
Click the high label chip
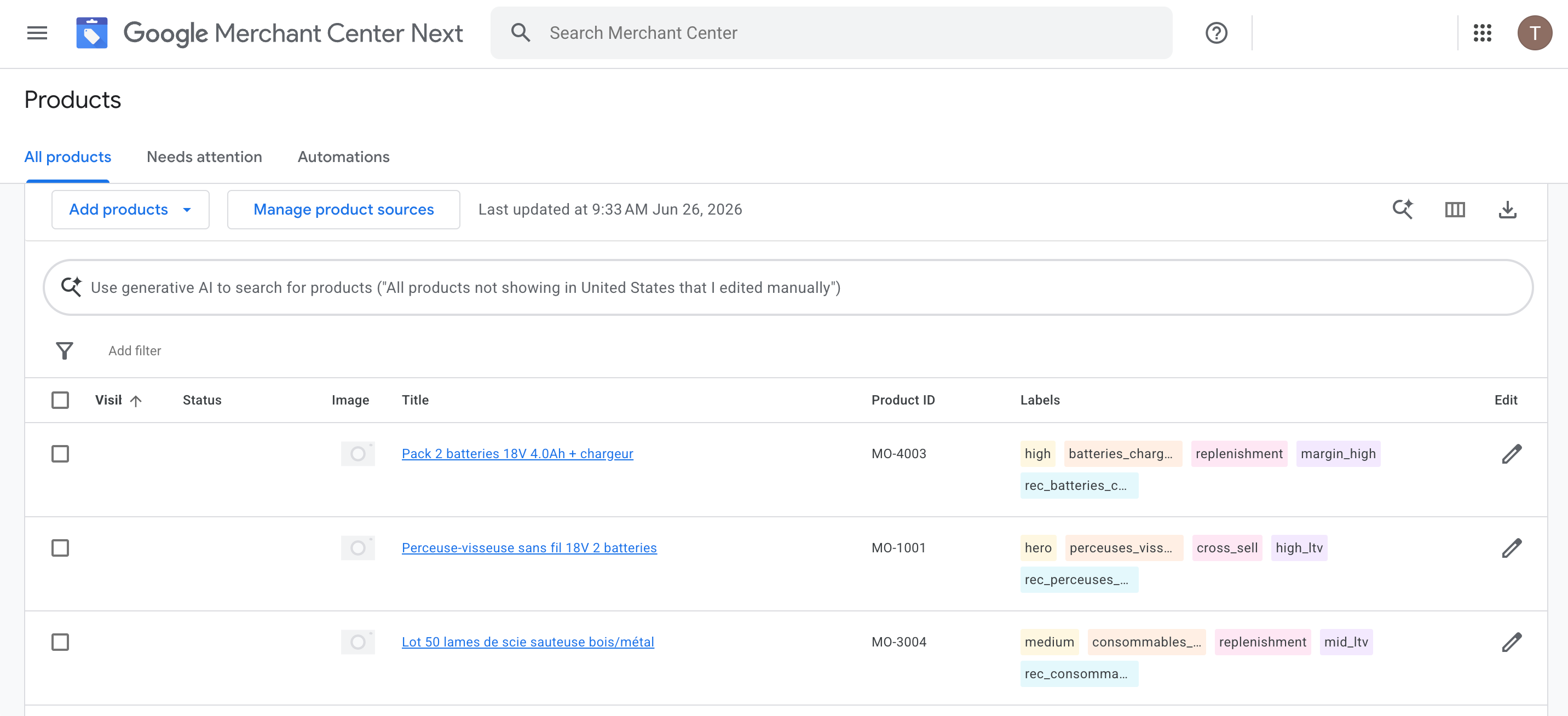click(x=1037, y=454)
